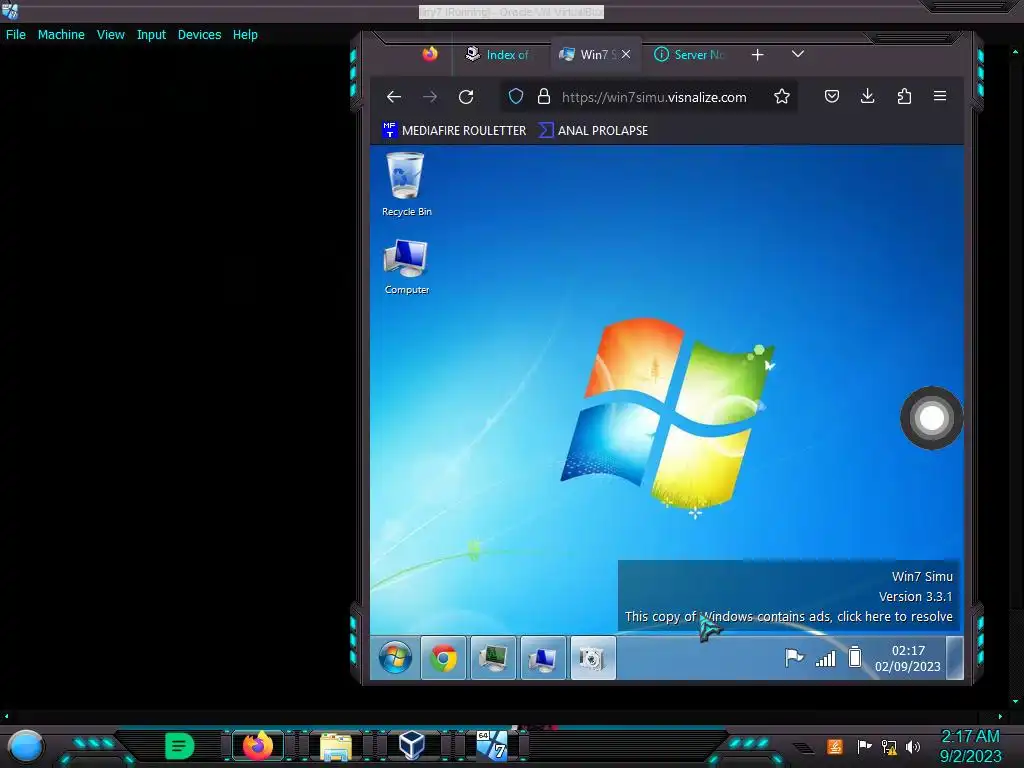Image resolution: width=1024 pixels, height=768 pixels.
Task: Open the host Start orb
Action: 26,747
